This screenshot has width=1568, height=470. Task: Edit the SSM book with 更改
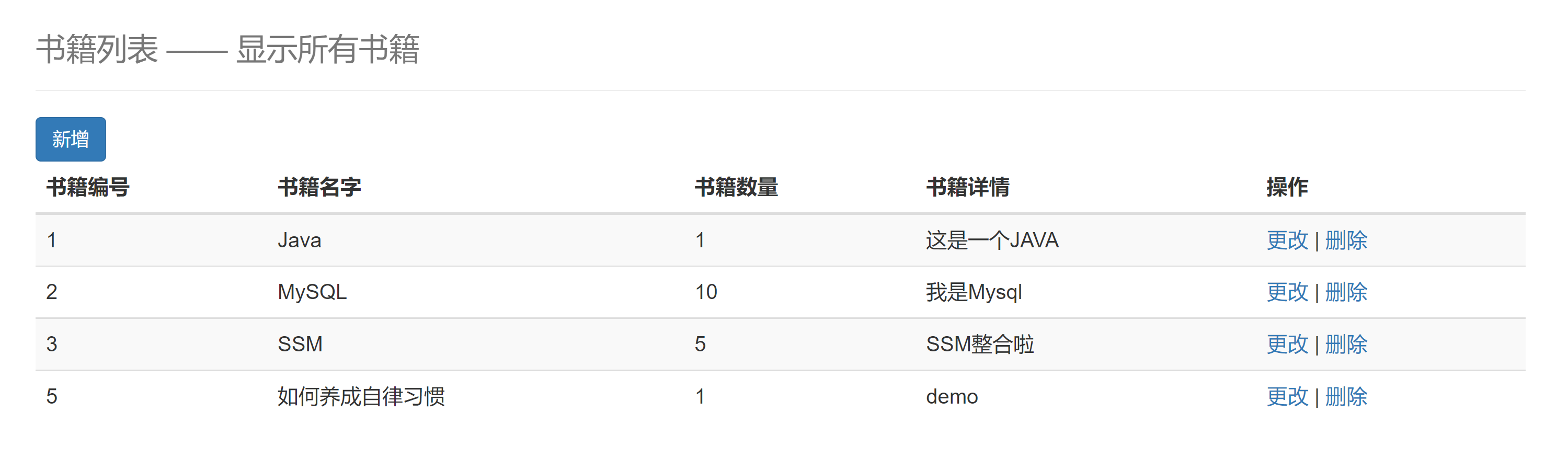pos(1287,344)
